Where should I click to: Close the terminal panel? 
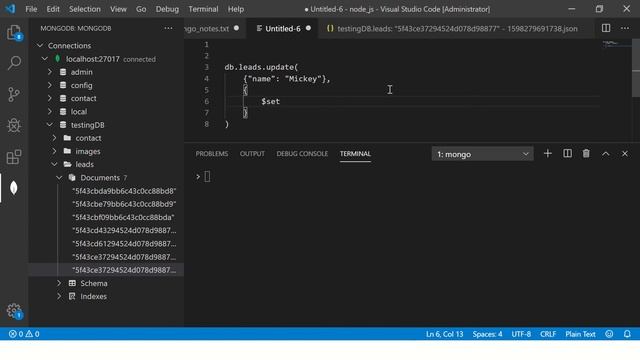pyautogui.click(x=625, y=154)
